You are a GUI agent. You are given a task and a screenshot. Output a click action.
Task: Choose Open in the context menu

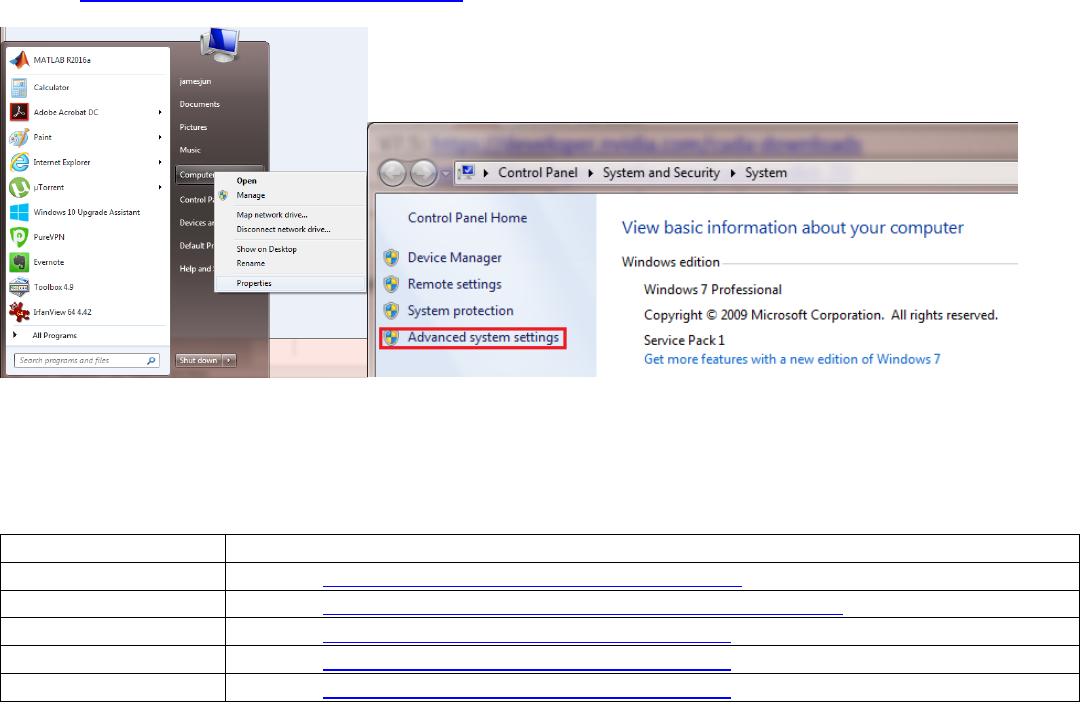click(x=247, y=181)
